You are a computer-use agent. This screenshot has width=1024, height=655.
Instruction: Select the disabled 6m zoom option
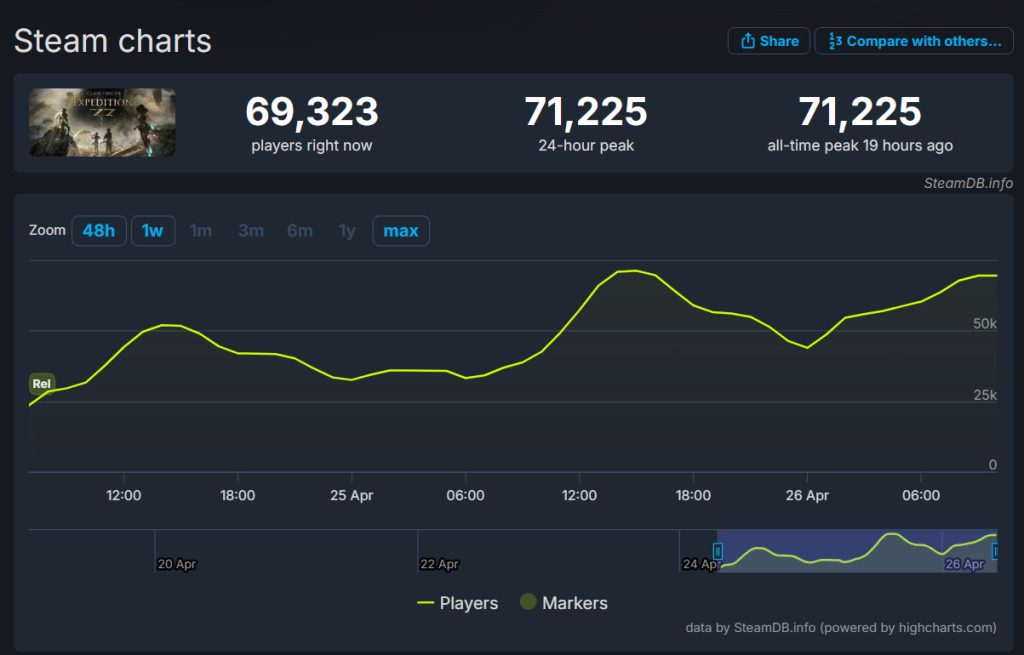[300, 231]
